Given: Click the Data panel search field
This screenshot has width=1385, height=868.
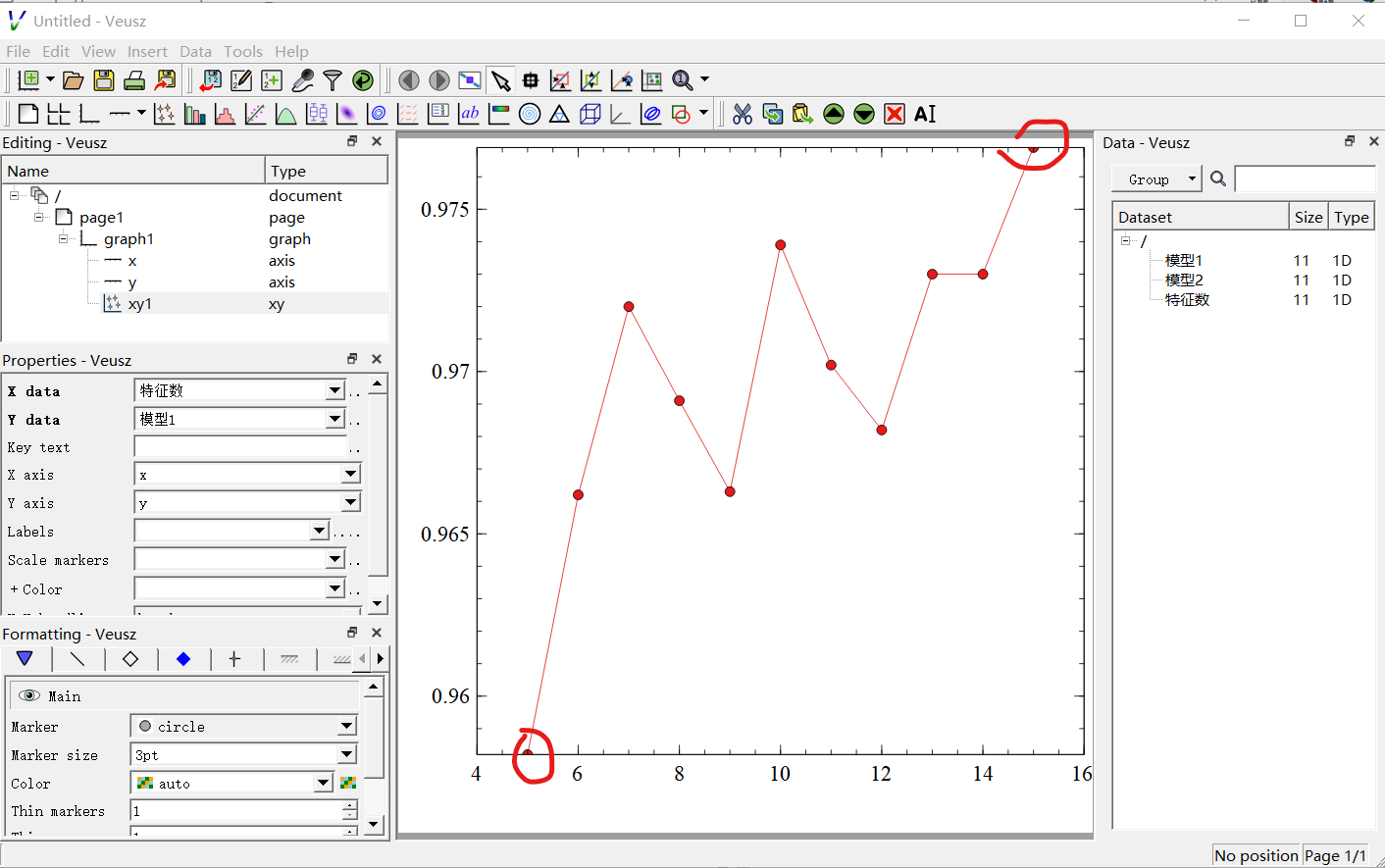Looking at the screenshot, I should pyautogui.click(x=1305, y=179).
